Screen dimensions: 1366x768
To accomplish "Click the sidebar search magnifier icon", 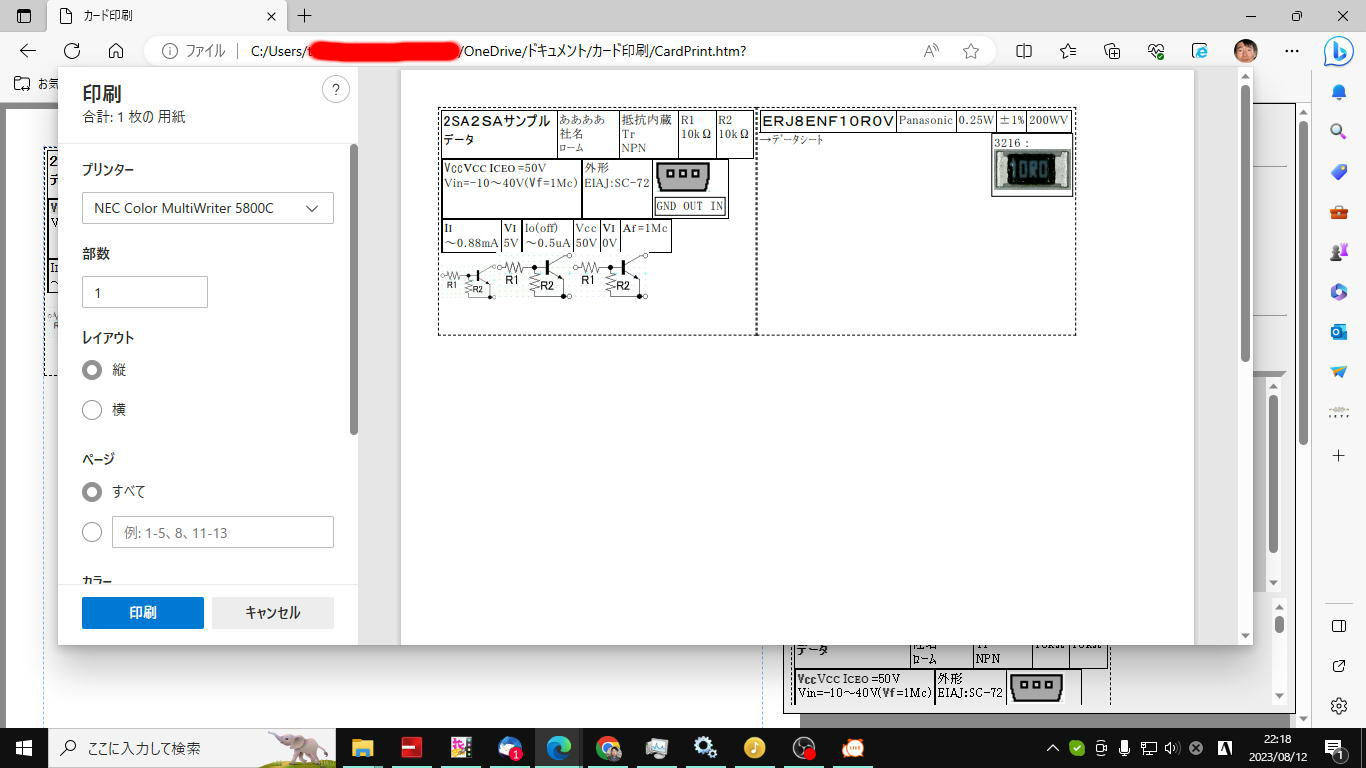I will click(x=1339, y=131).
